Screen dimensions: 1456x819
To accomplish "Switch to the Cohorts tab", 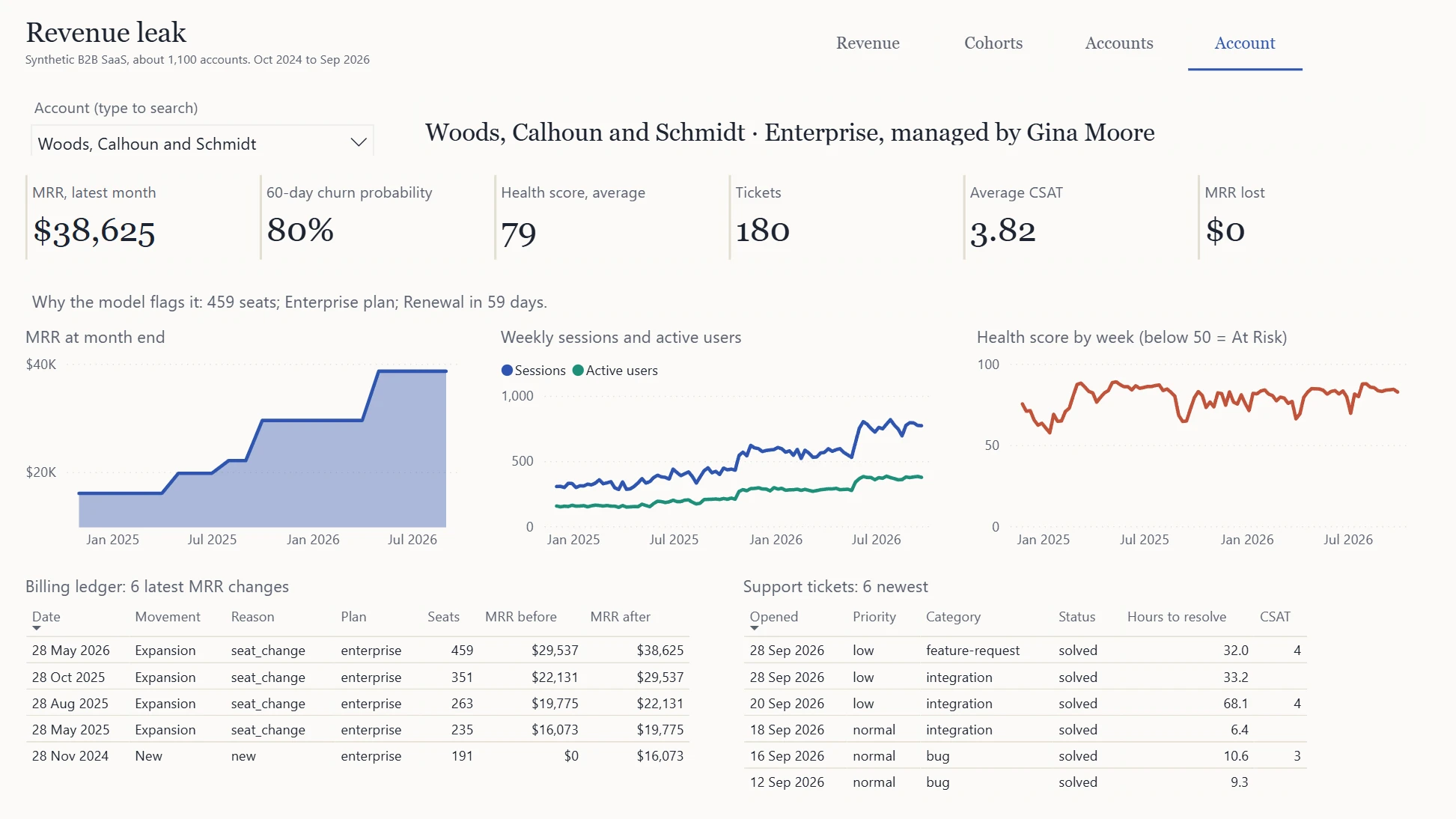I will (x=993, y=43).
